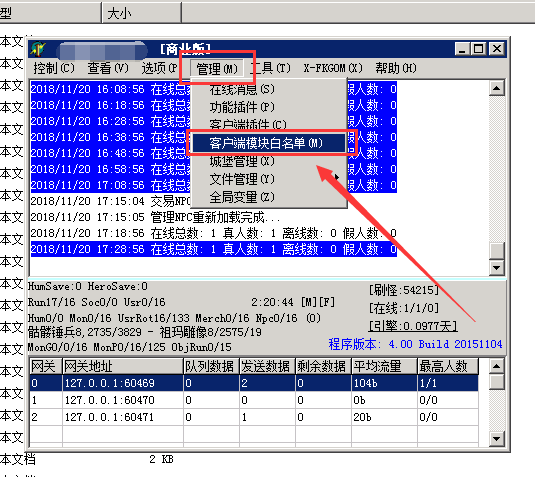This screenshot has height=477, width=535.
Task: Select gateway row 127.0.0.1:60470
Action: [x=254, y=400]
